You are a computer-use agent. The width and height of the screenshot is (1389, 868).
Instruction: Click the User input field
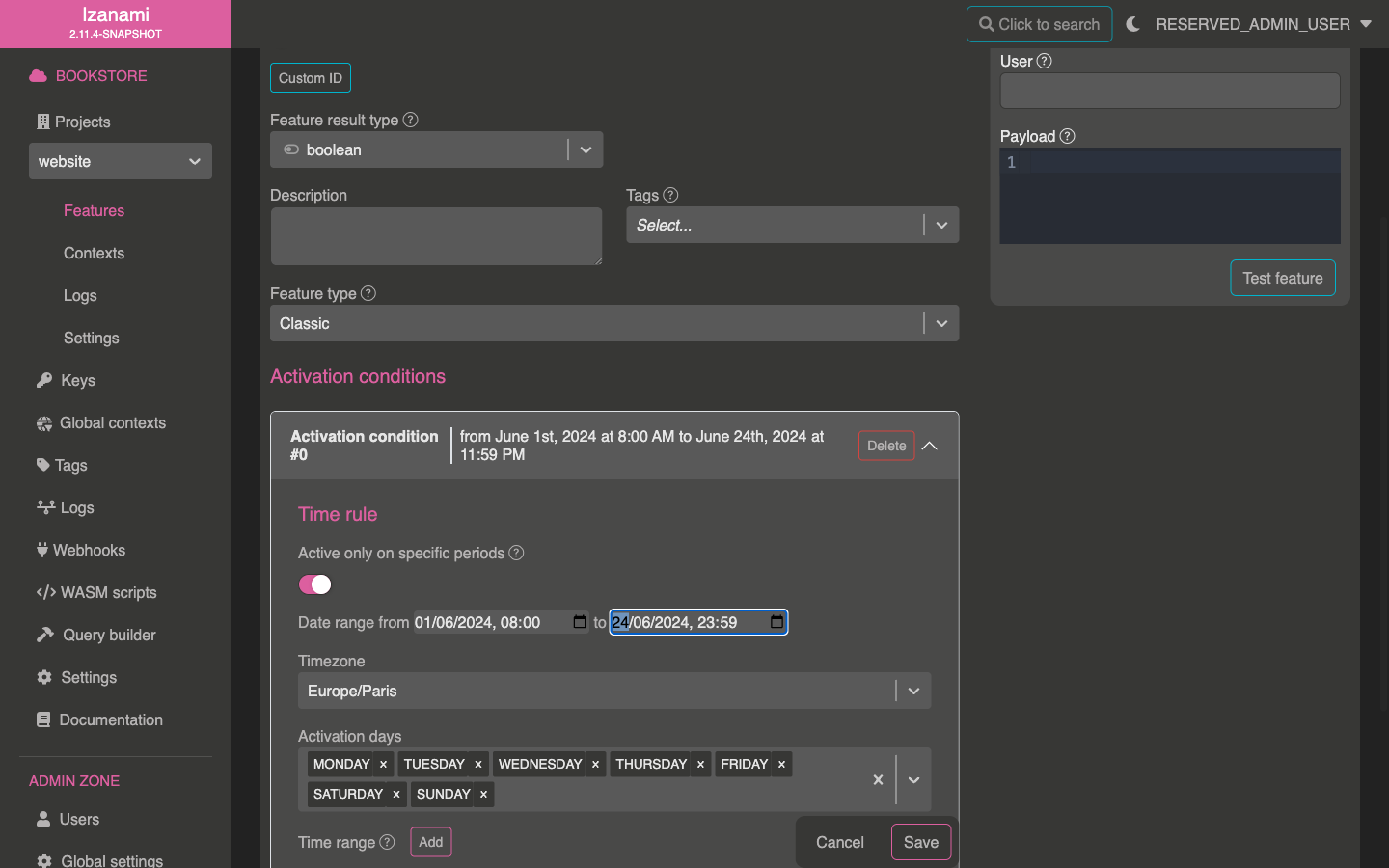coord(1169,91)
